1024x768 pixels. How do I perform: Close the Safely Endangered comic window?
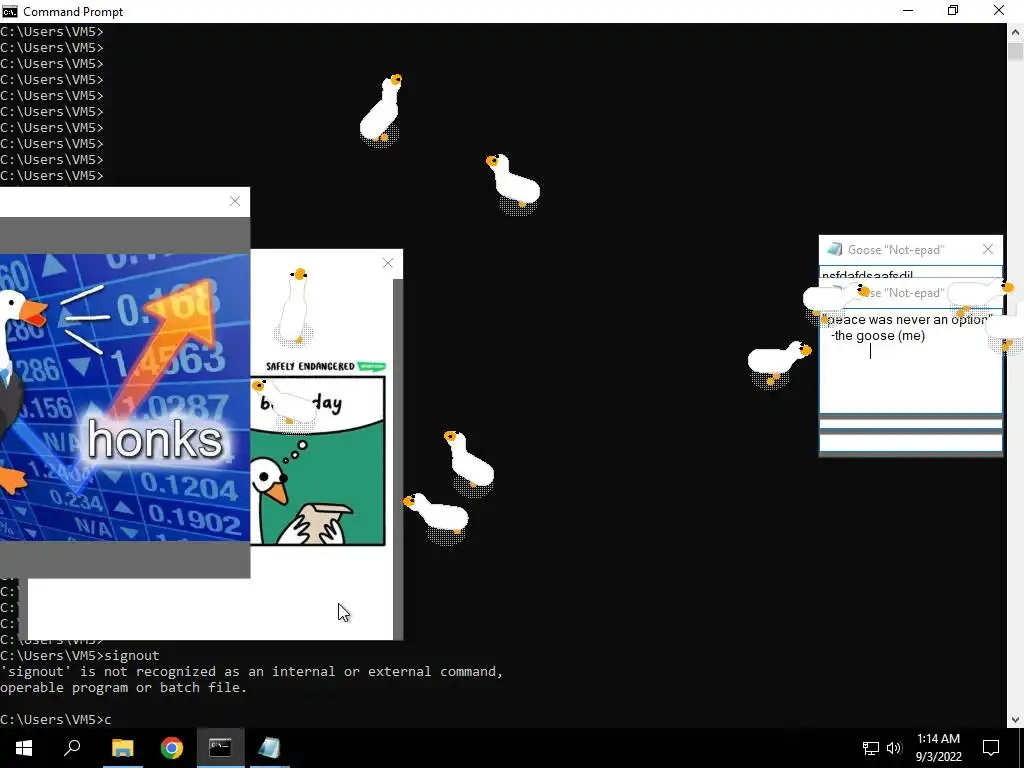coord(388,263)
